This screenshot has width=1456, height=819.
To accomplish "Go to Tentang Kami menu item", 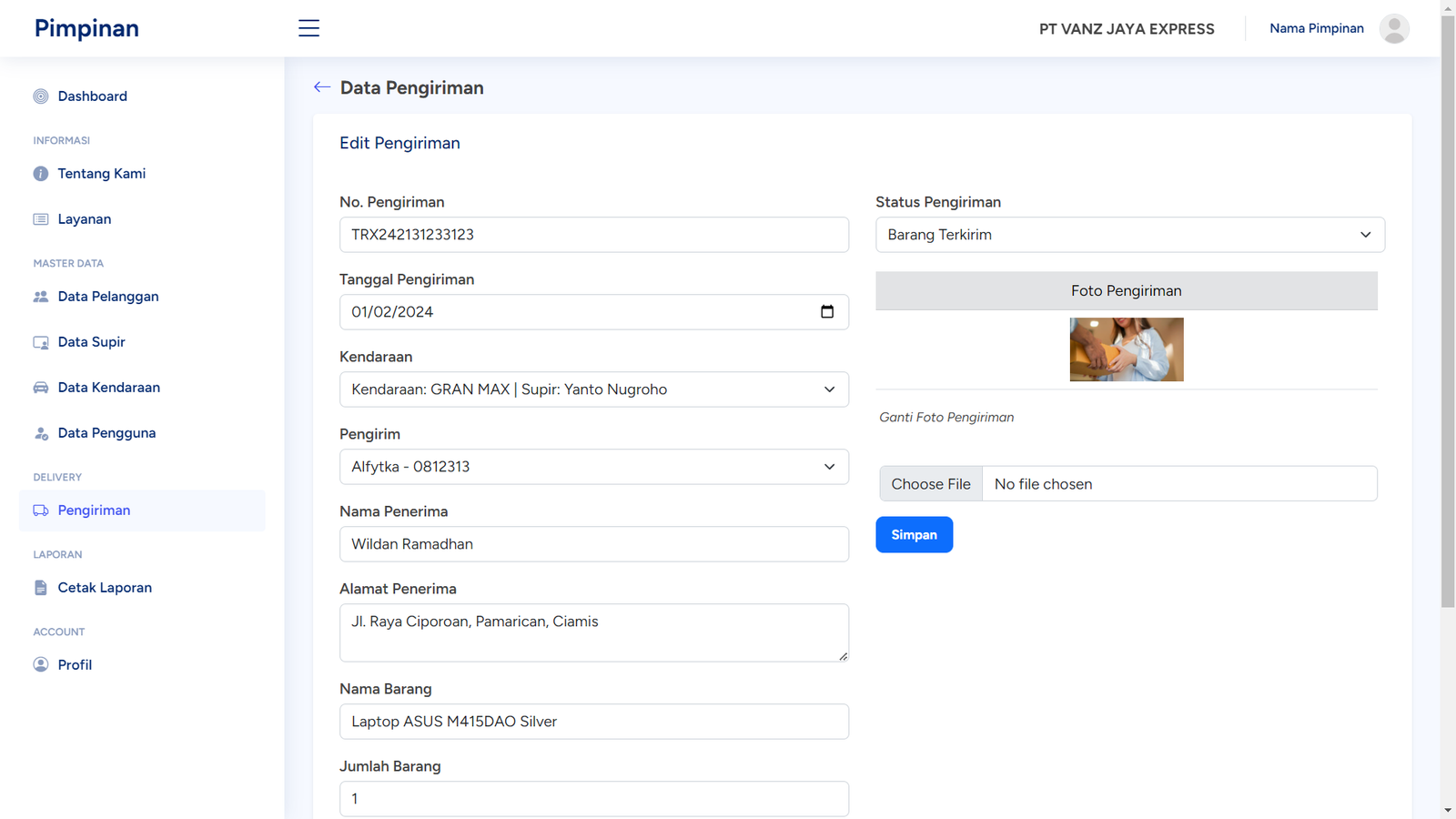I will point(101,174).
